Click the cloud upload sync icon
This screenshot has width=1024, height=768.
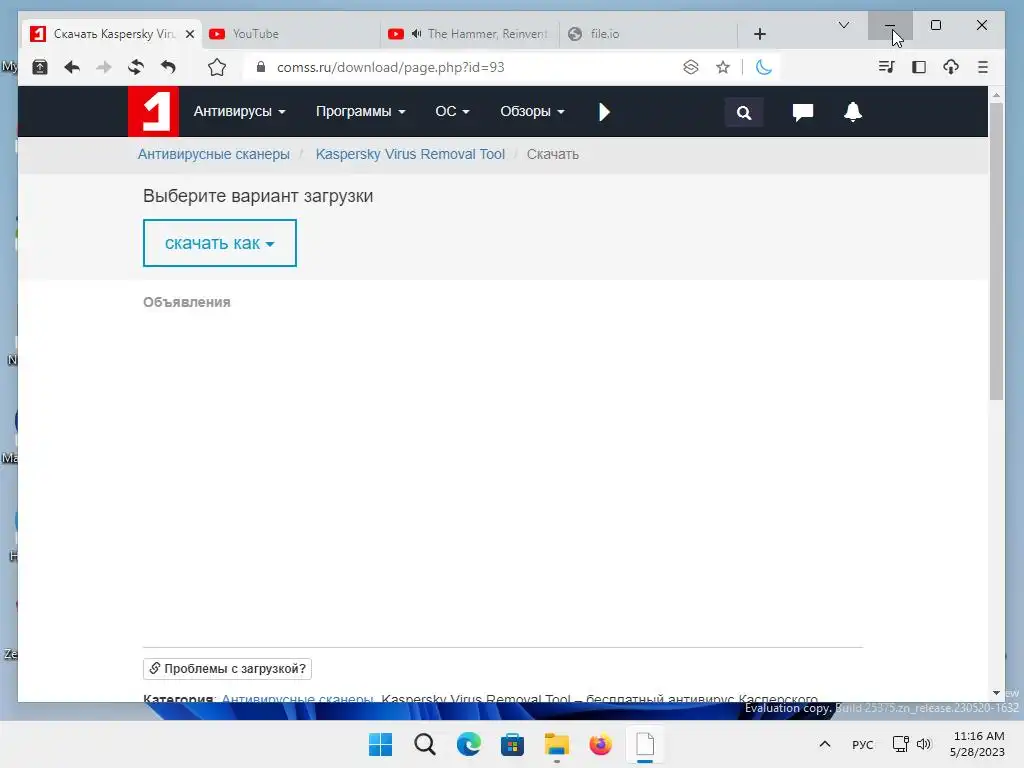(951, 67)
